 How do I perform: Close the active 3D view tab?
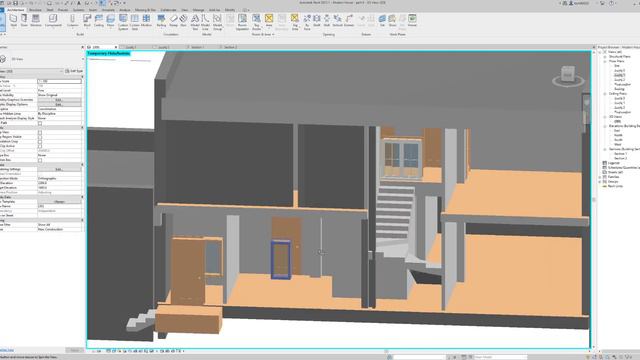[x=116, y=47]
